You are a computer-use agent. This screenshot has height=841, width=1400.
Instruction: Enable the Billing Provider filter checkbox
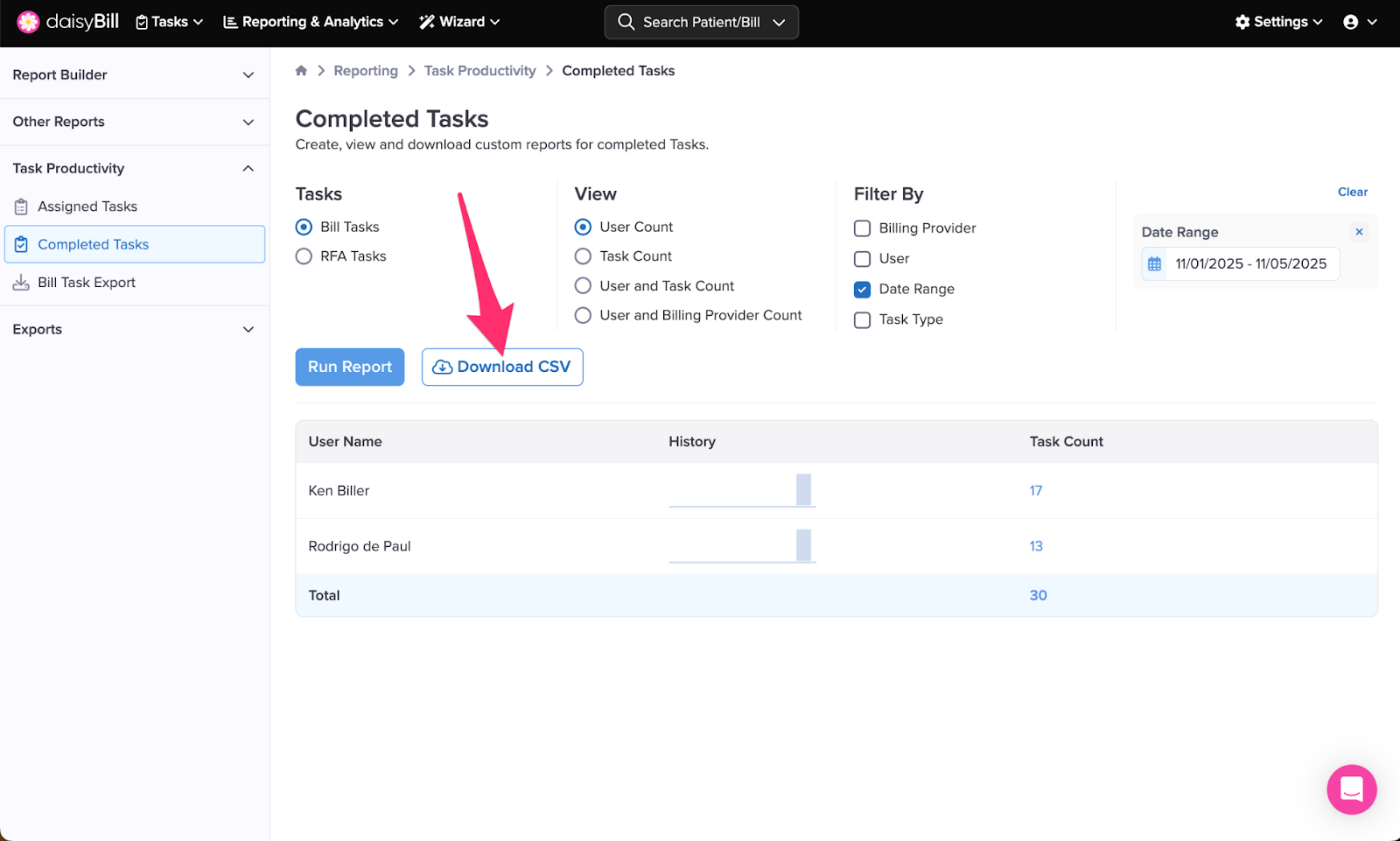[x=862, y=228]
